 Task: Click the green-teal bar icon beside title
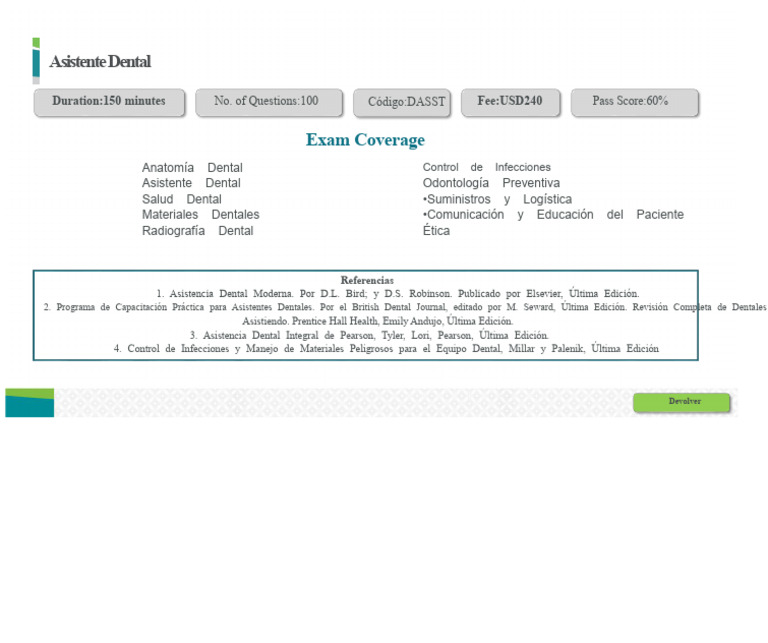coord(36,61)
